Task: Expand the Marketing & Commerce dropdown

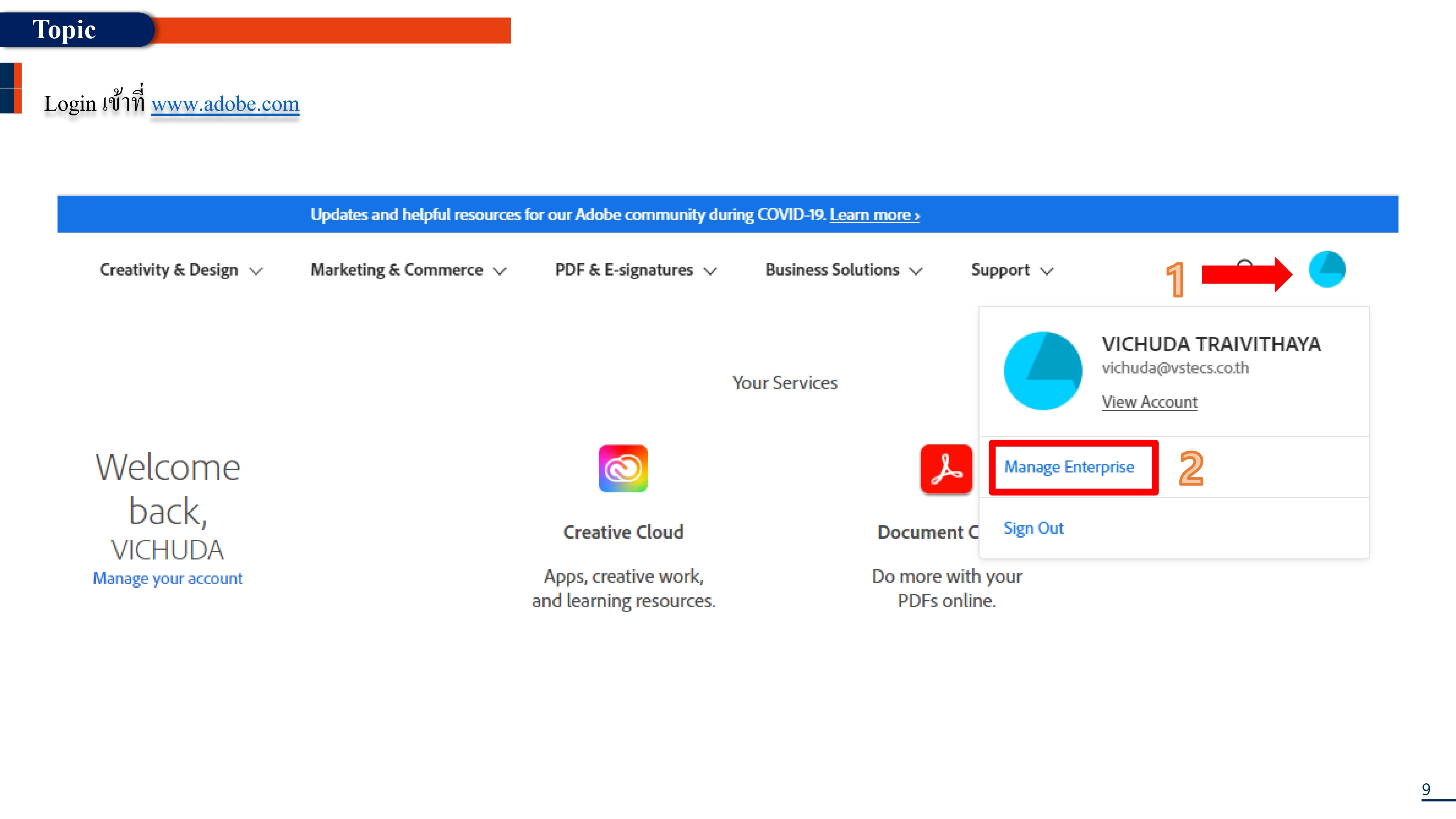Action: tap(407, 270)
